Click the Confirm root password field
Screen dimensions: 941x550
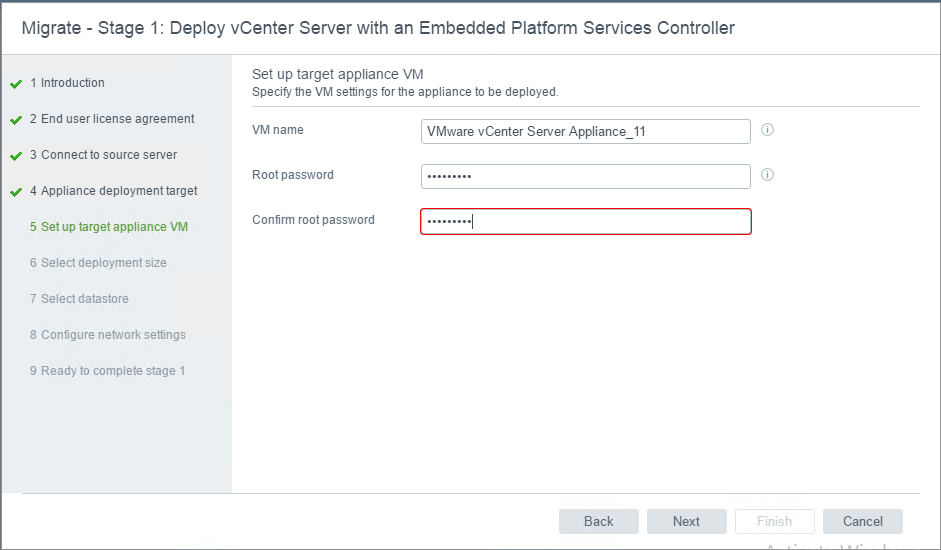(586, 222)
